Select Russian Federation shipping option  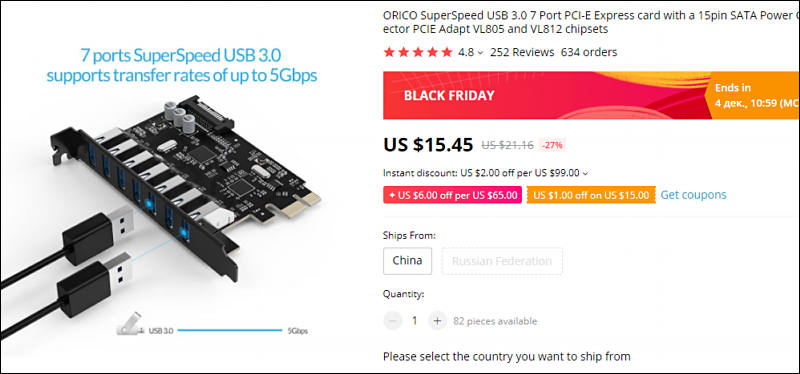[502, 261]
